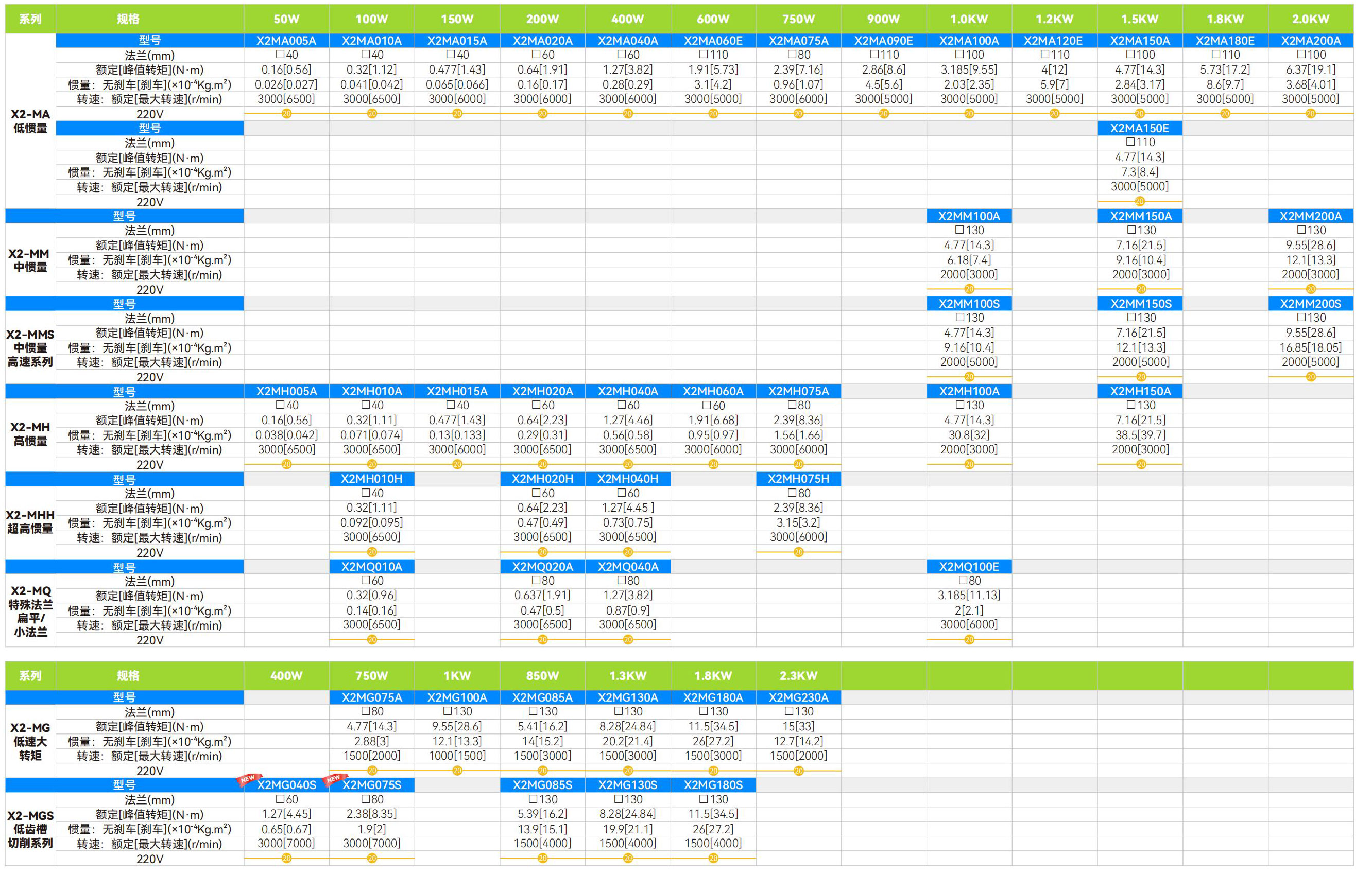Viewport: 1372px width, 874px height.
Task: Select the X2MA005A model cell
Action: (x=286, y=41)
